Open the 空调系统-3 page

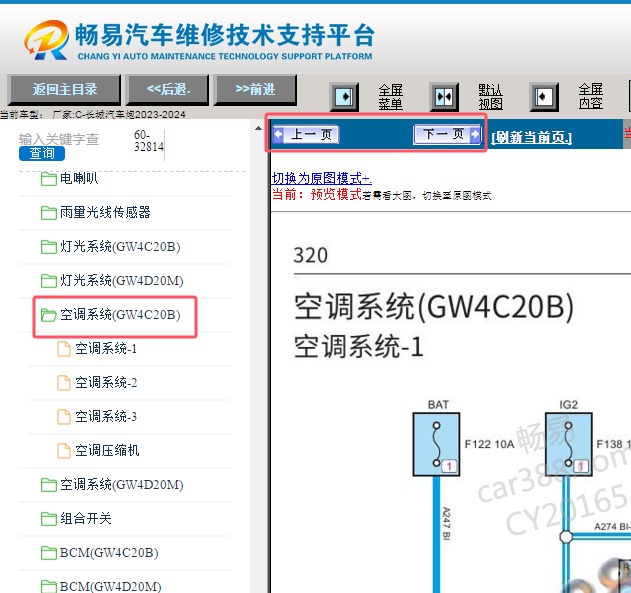click(97, 417)
